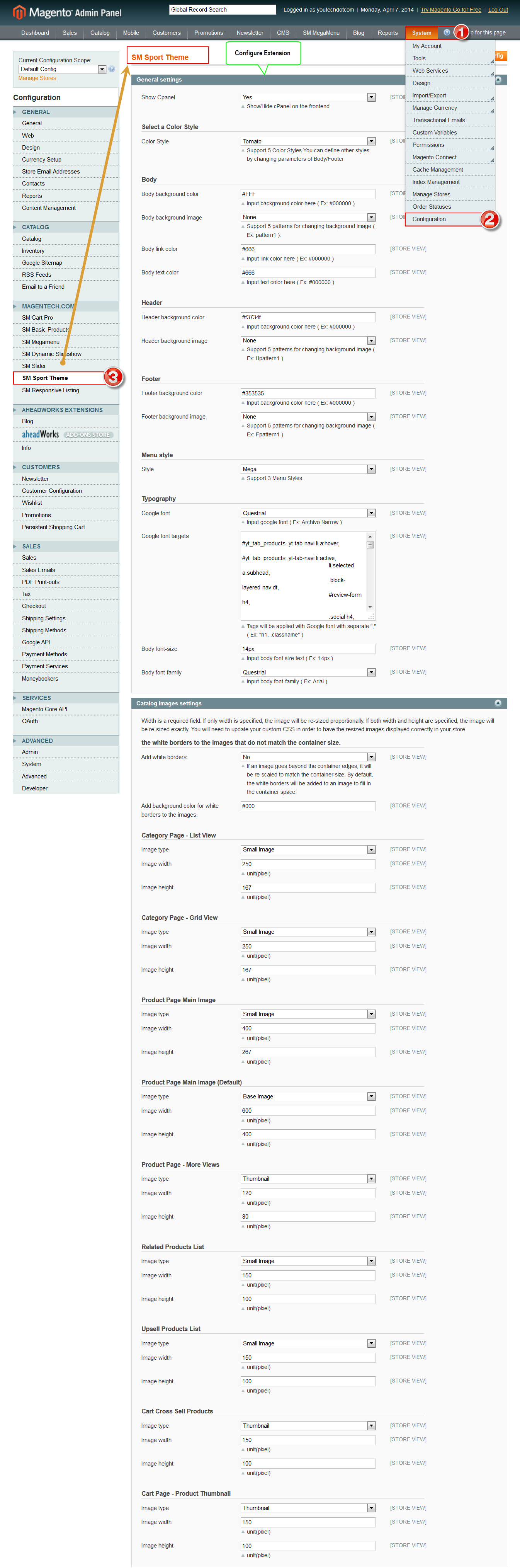Open SM Cart Pro configuration tab
This screenshot has width=520, height=1568.
point(66,318)
